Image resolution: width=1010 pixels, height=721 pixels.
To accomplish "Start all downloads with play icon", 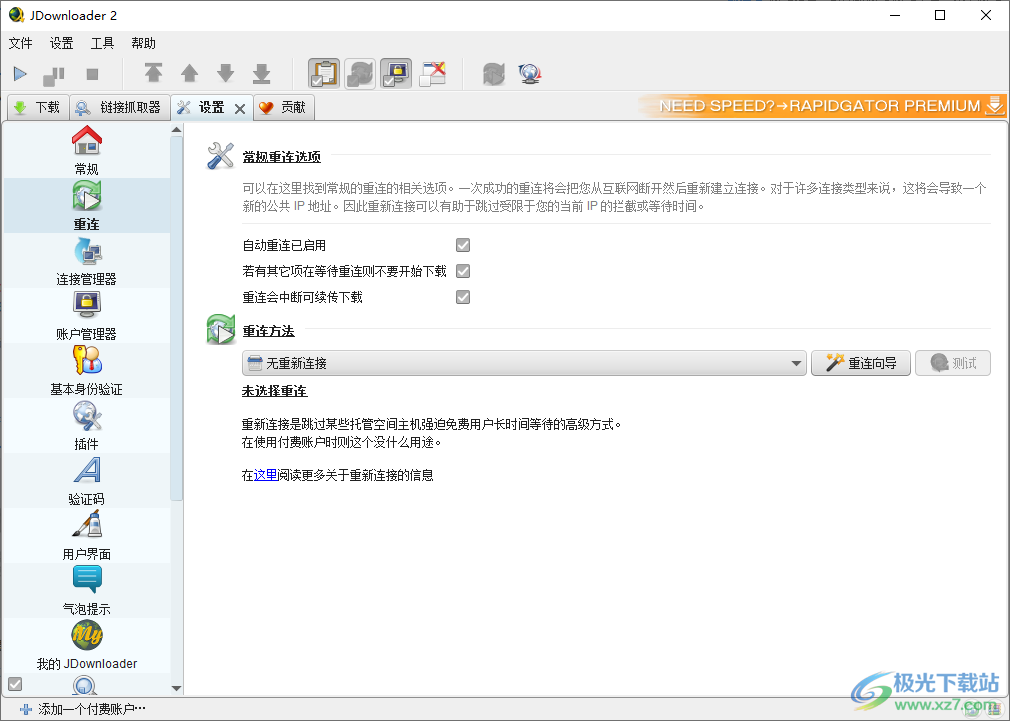I will (20, 74).
